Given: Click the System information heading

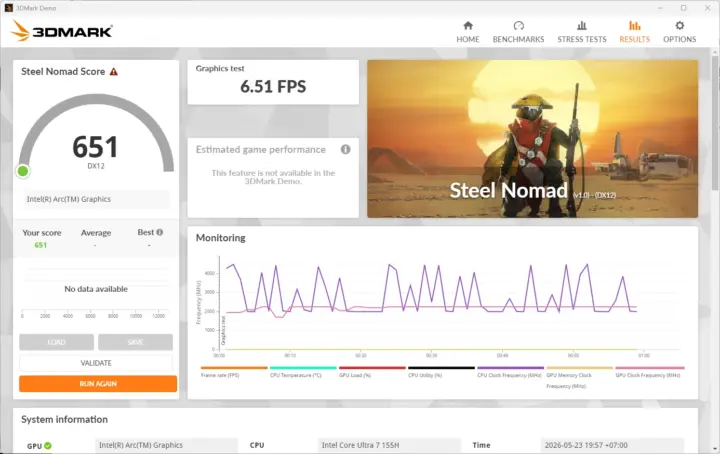Looking at the screenshot, I should pyautogui.click(x=64, y=419).
